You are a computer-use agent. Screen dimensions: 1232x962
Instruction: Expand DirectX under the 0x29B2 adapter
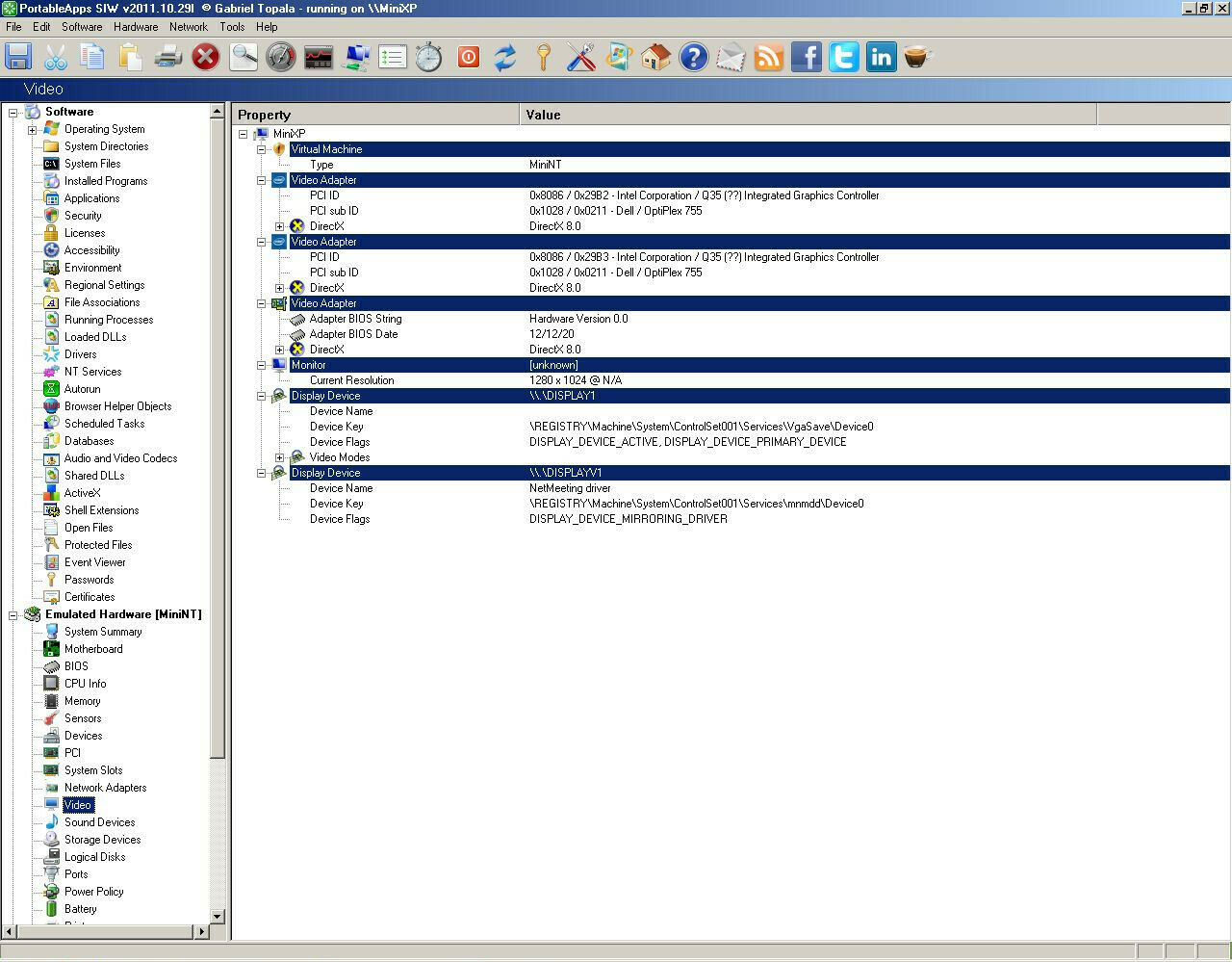[x=279, y=226]
